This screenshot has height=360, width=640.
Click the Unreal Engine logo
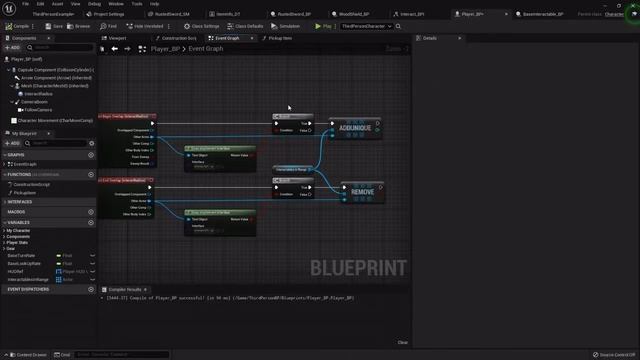9,9
